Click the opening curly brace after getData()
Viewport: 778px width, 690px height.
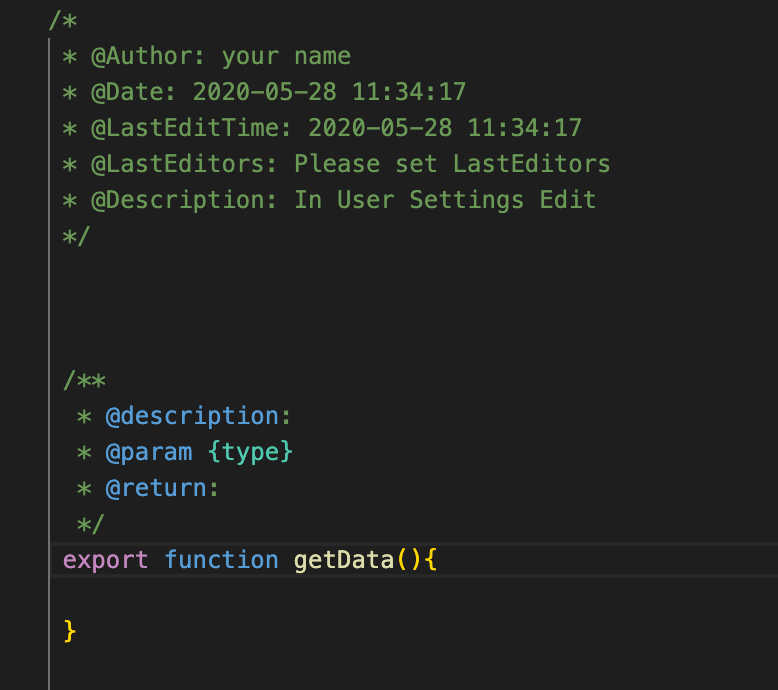431,560
